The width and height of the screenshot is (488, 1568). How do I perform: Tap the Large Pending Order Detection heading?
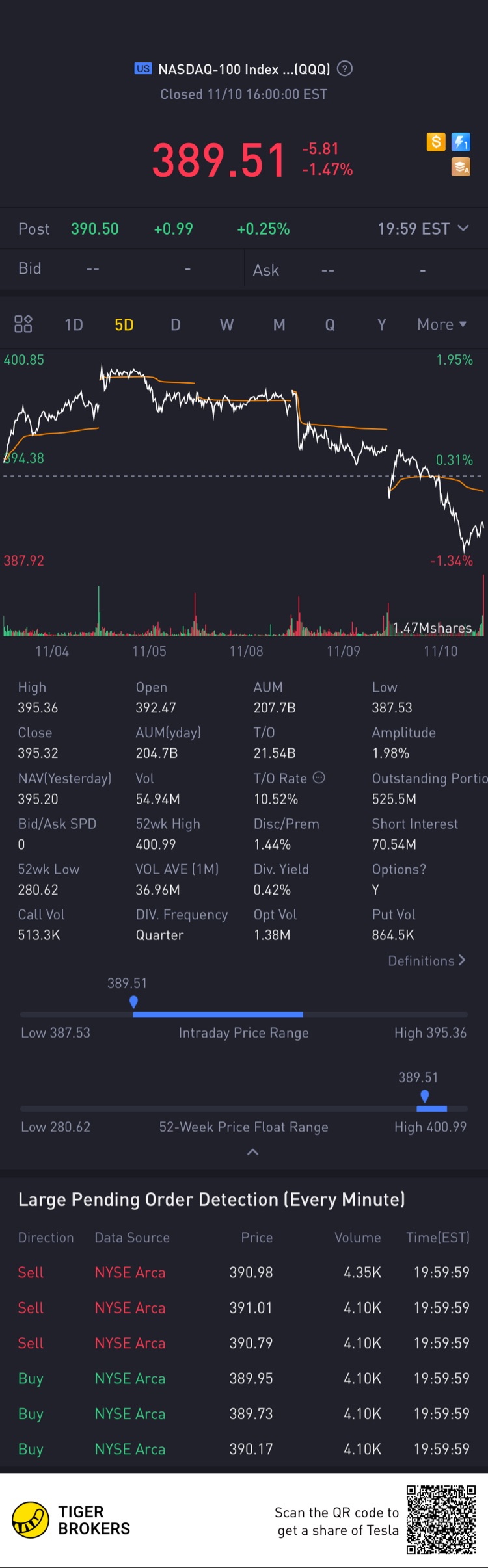[x=211, y=1199]
